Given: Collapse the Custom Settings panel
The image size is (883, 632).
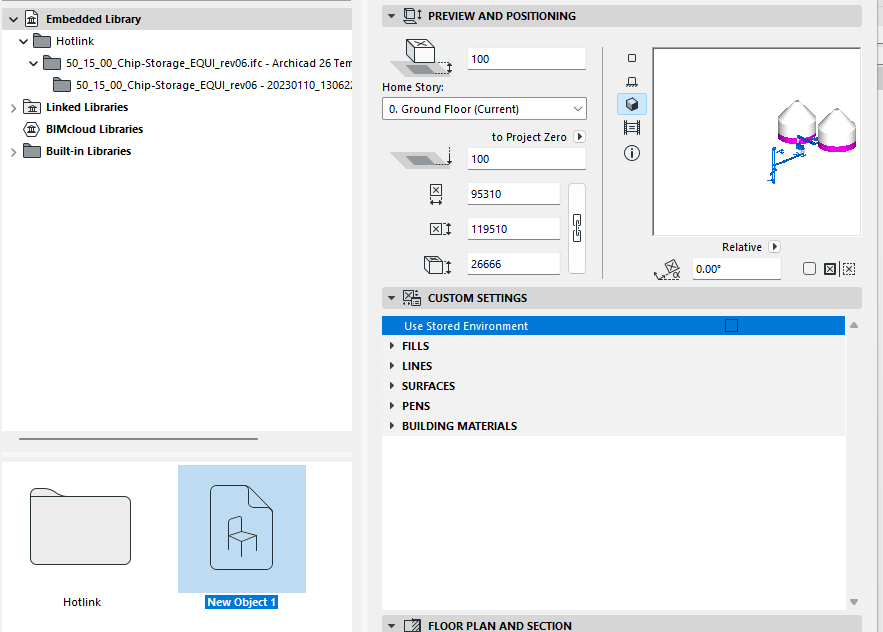Looking at the screenshot, I should point(391,298).
